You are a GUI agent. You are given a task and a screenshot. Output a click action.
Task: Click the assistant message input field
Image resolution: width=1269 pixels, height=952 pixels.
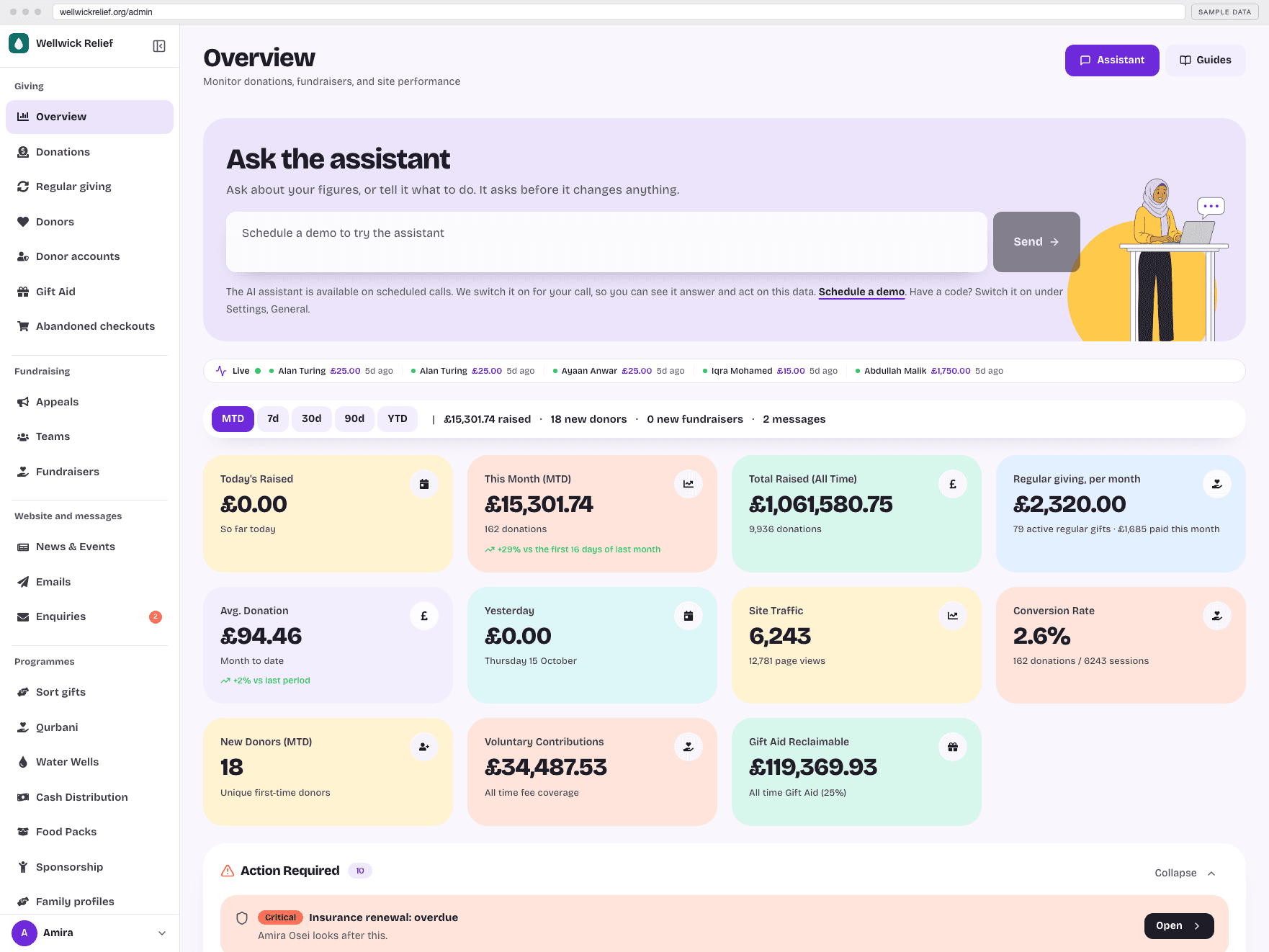[606, 242]
